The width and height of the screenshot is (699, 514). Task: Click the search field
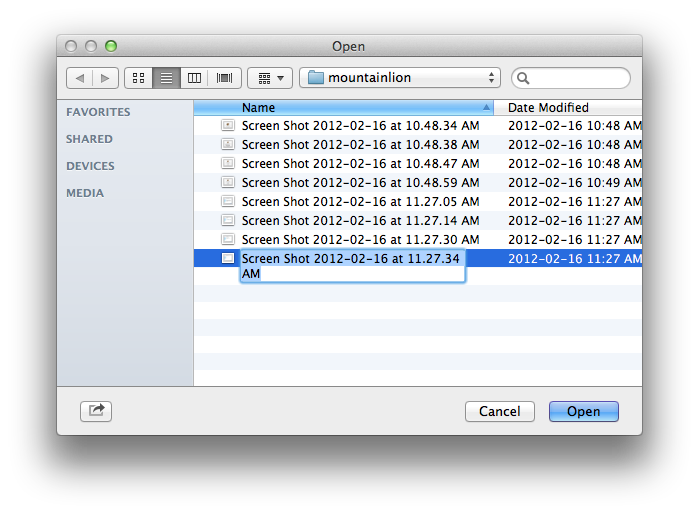click(x=571, y=78)
